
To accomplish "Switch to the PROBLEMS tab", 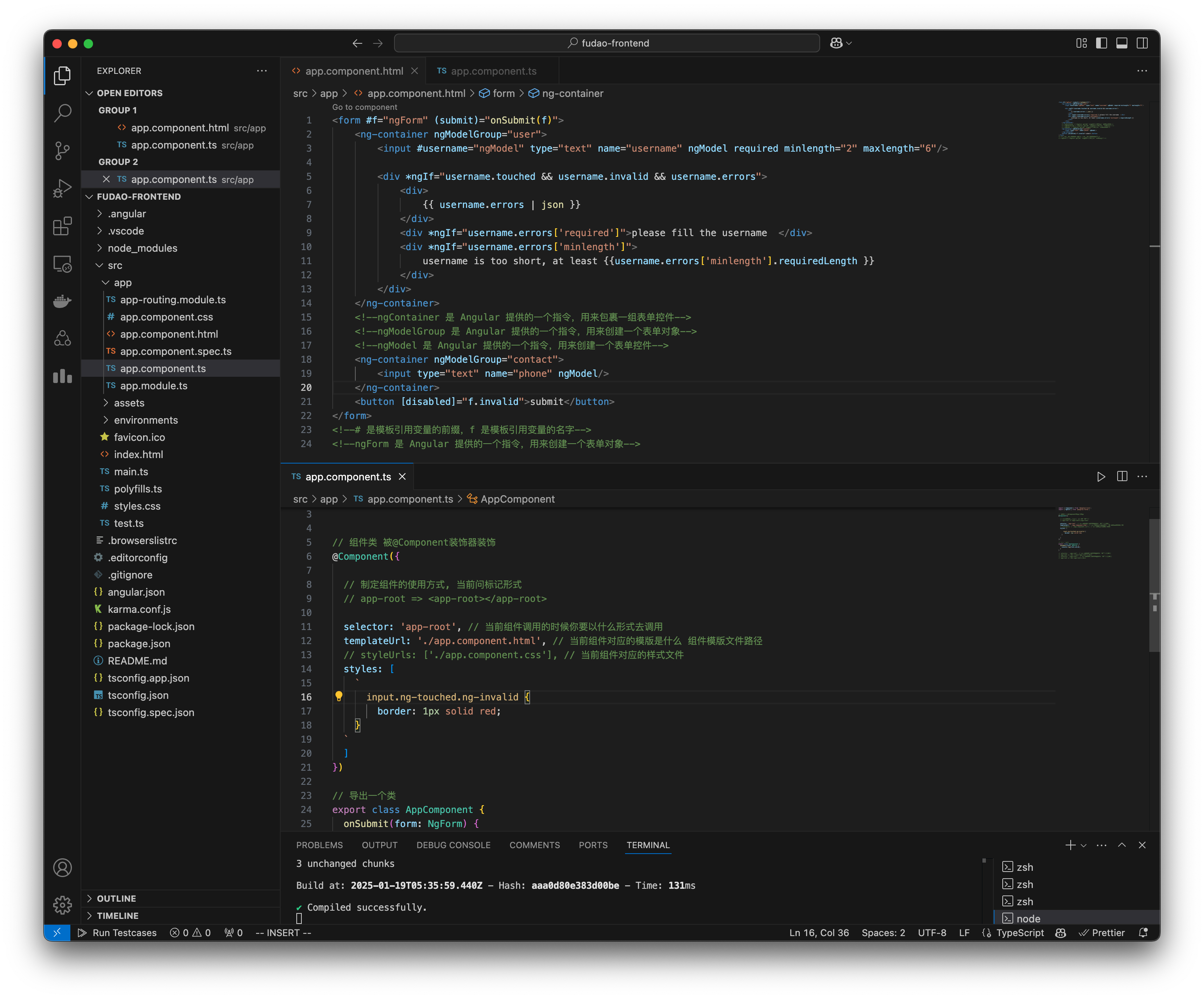I will (319, 845).
